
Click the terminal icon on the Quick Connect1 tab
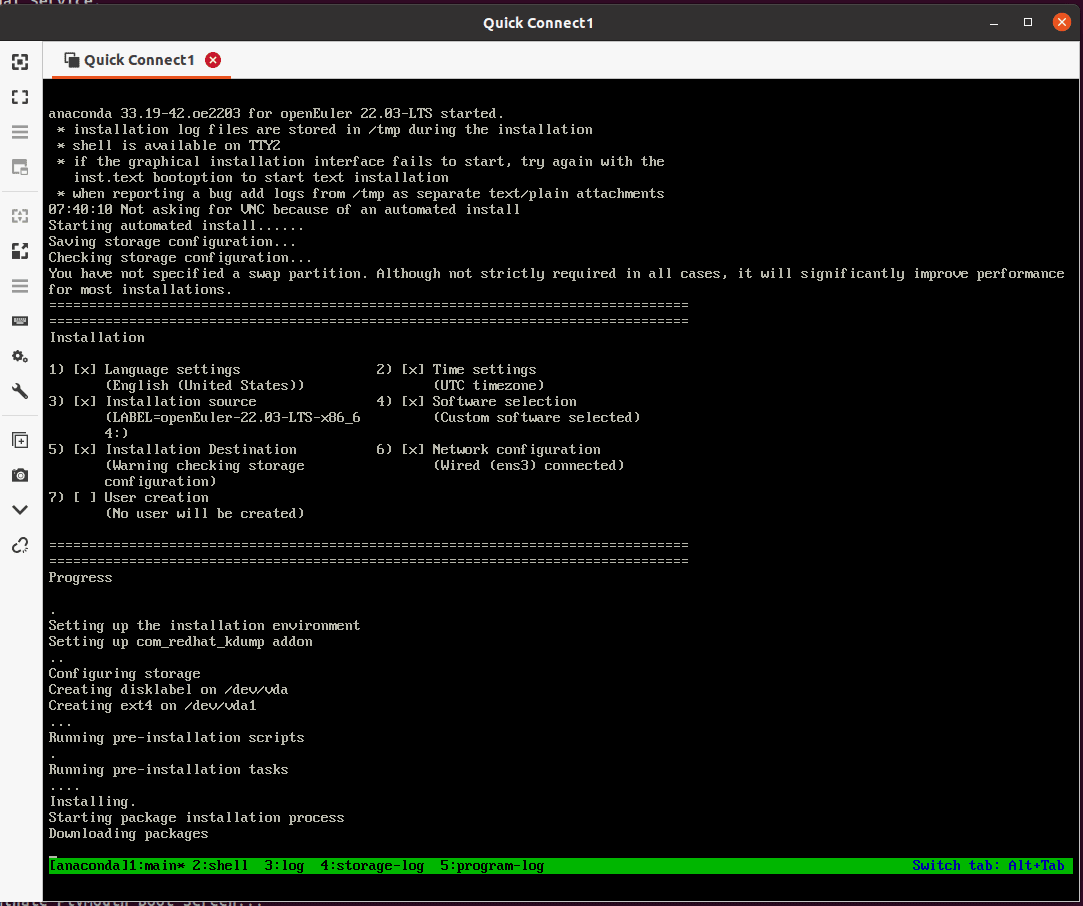(71, 60)
